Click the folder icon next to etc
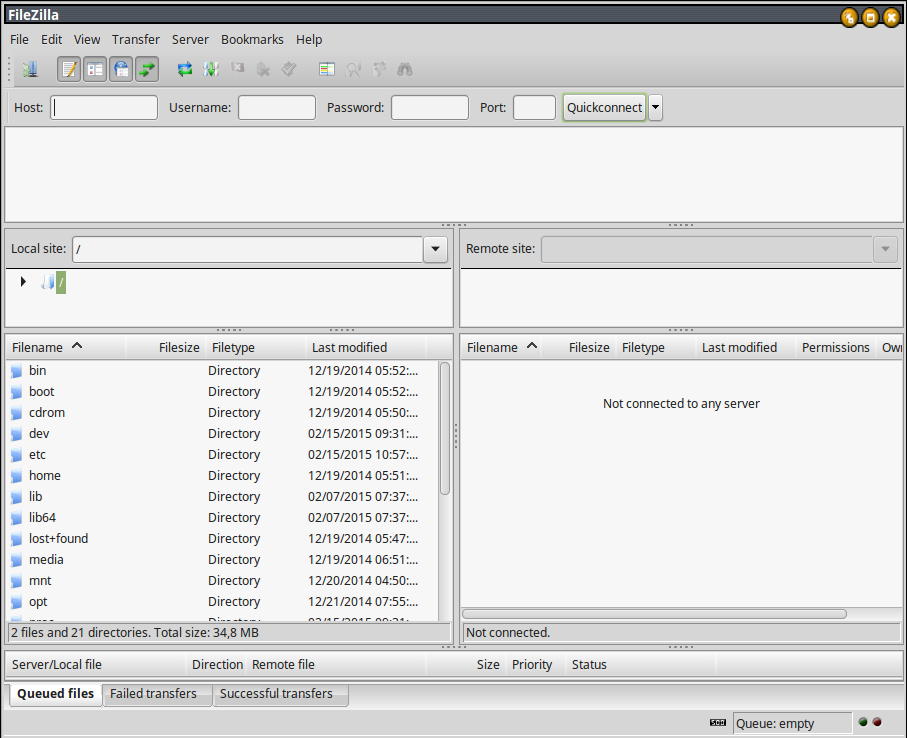 click(17, 455)
